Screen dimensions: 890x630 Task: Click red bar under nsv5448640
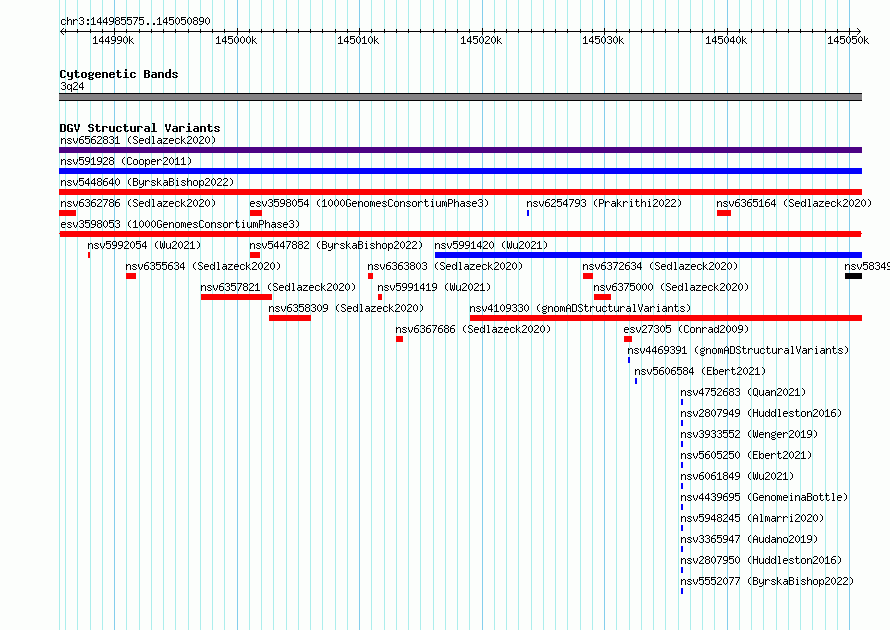[460, 192]
